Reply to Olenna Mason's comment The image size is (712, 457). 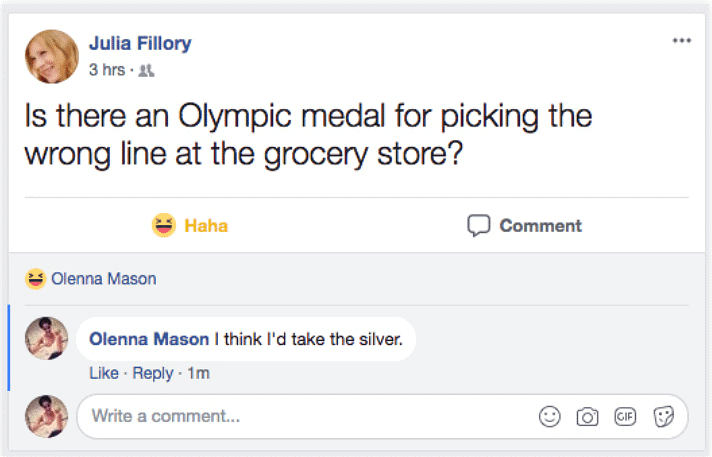[x=153, y=373]
